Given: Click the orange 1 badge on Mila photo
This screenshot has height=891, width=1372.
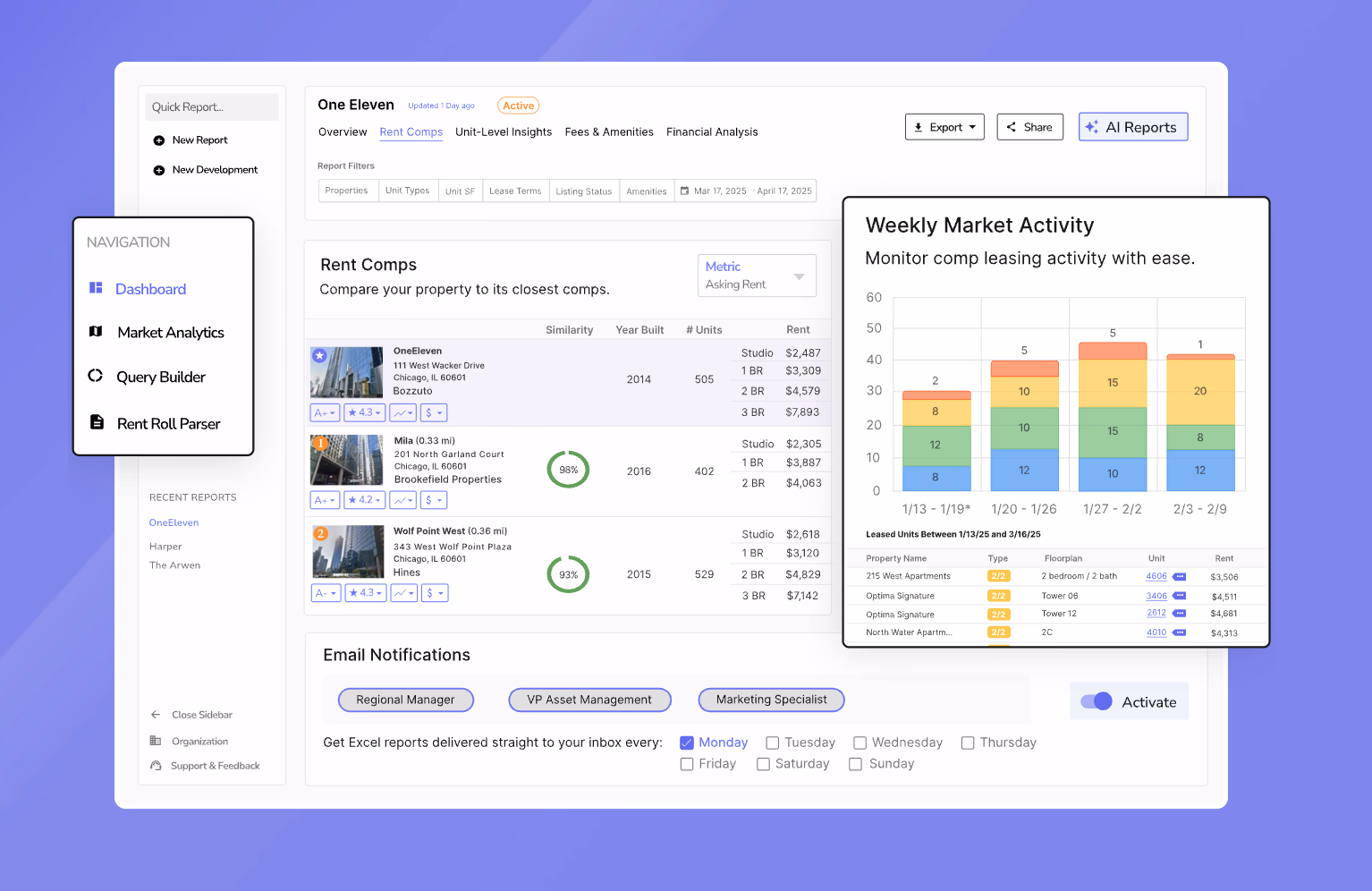Looking at the screenshot, I should [x=319, y=443].
